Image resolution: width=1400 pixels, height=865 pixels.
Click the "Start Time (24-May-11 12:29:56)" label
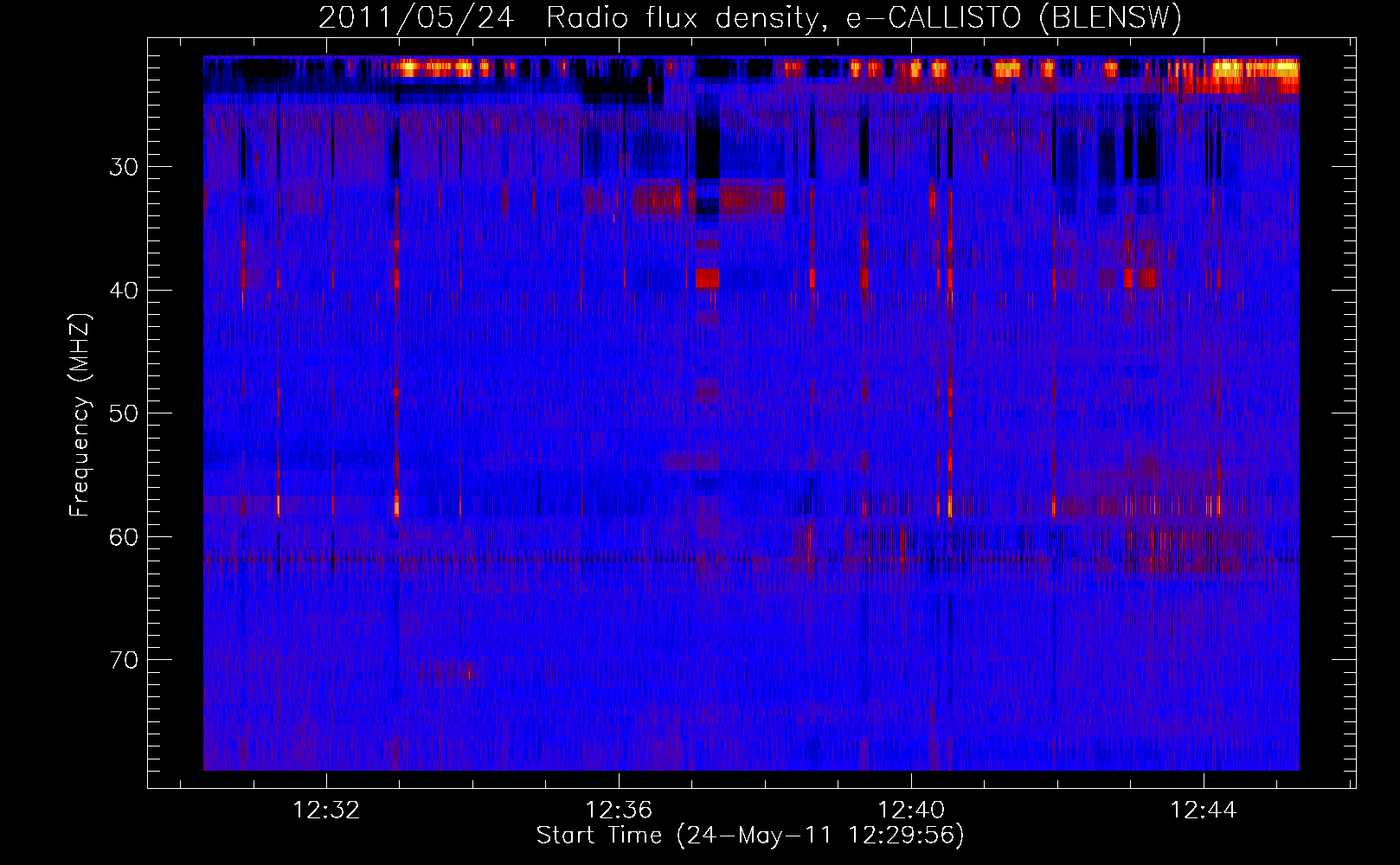pos(750,835)
